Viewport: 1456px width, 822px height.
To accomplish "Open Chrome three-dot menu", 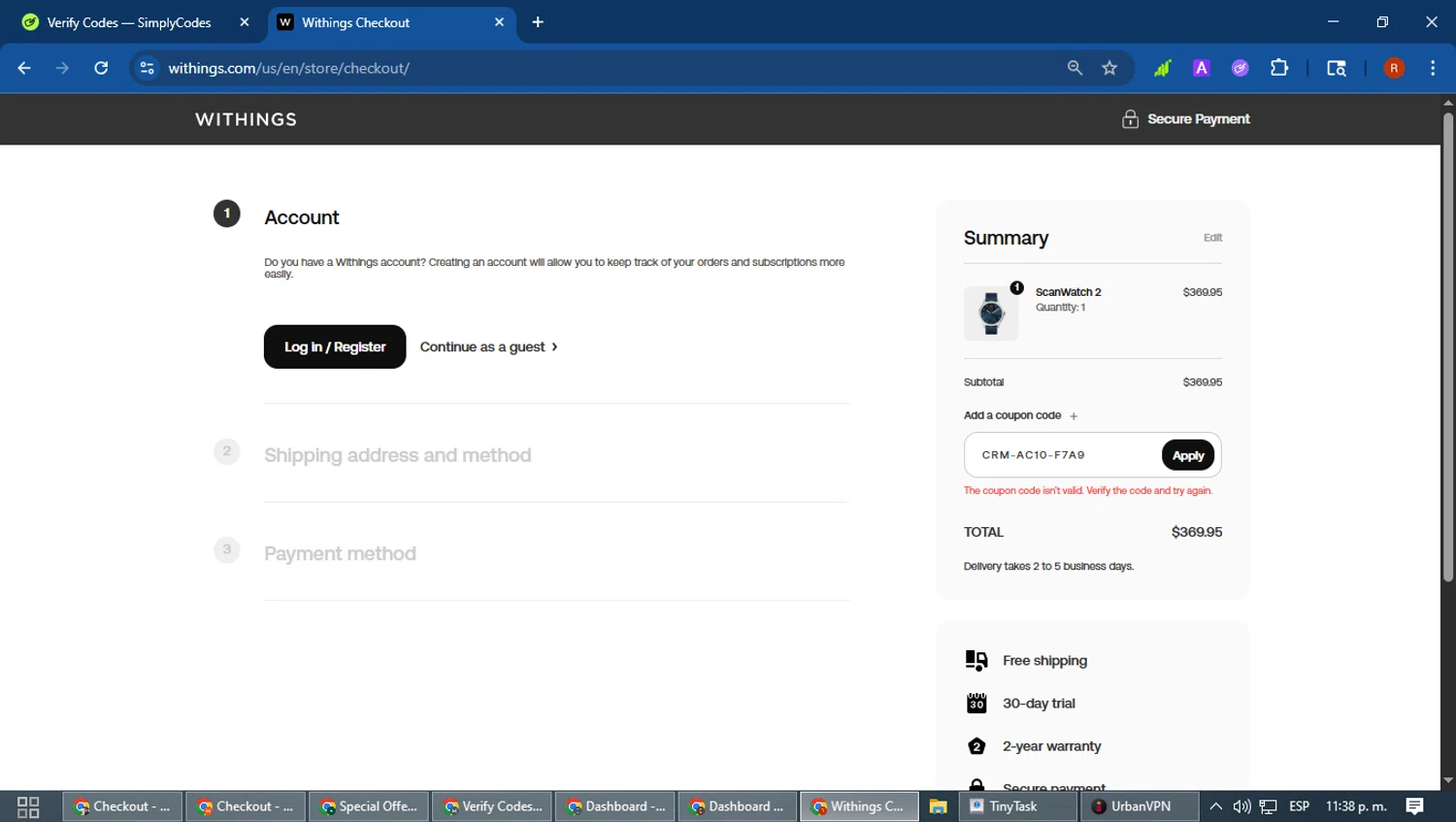I will click(1433, 68).
